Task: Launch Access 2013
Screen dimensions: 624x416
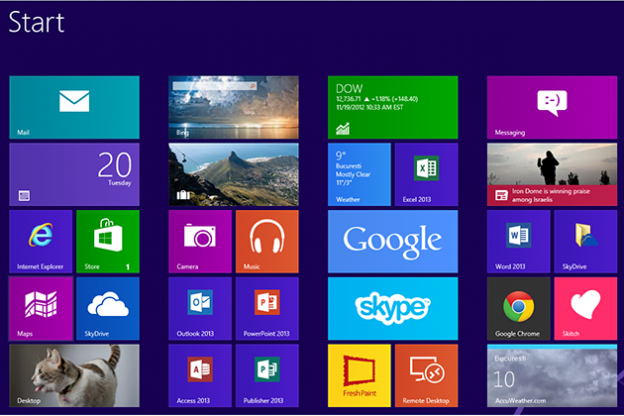Action: point(200,376)
